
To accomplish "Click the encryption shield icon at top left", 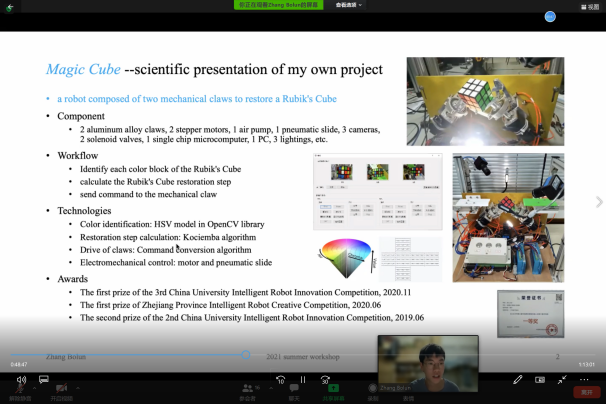I will tap(8, 8).
